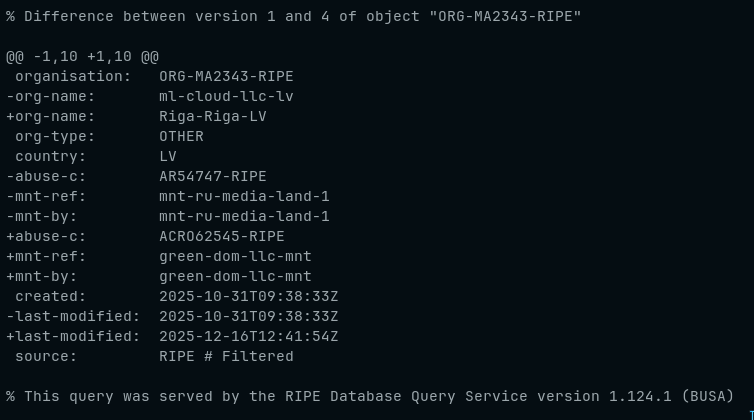754x420 pixels.
Task: Click the org-type value OTHER
Action: tap(181, 137)
